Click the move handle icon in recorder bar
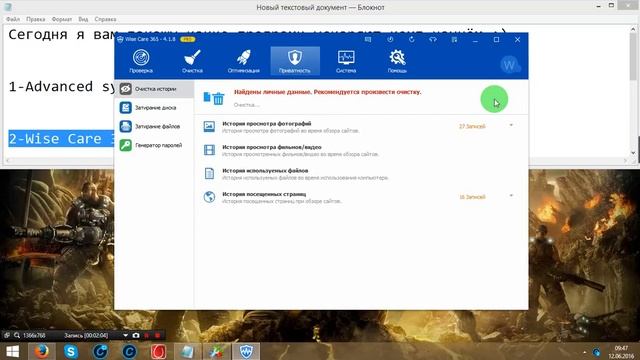 [7, 336]
